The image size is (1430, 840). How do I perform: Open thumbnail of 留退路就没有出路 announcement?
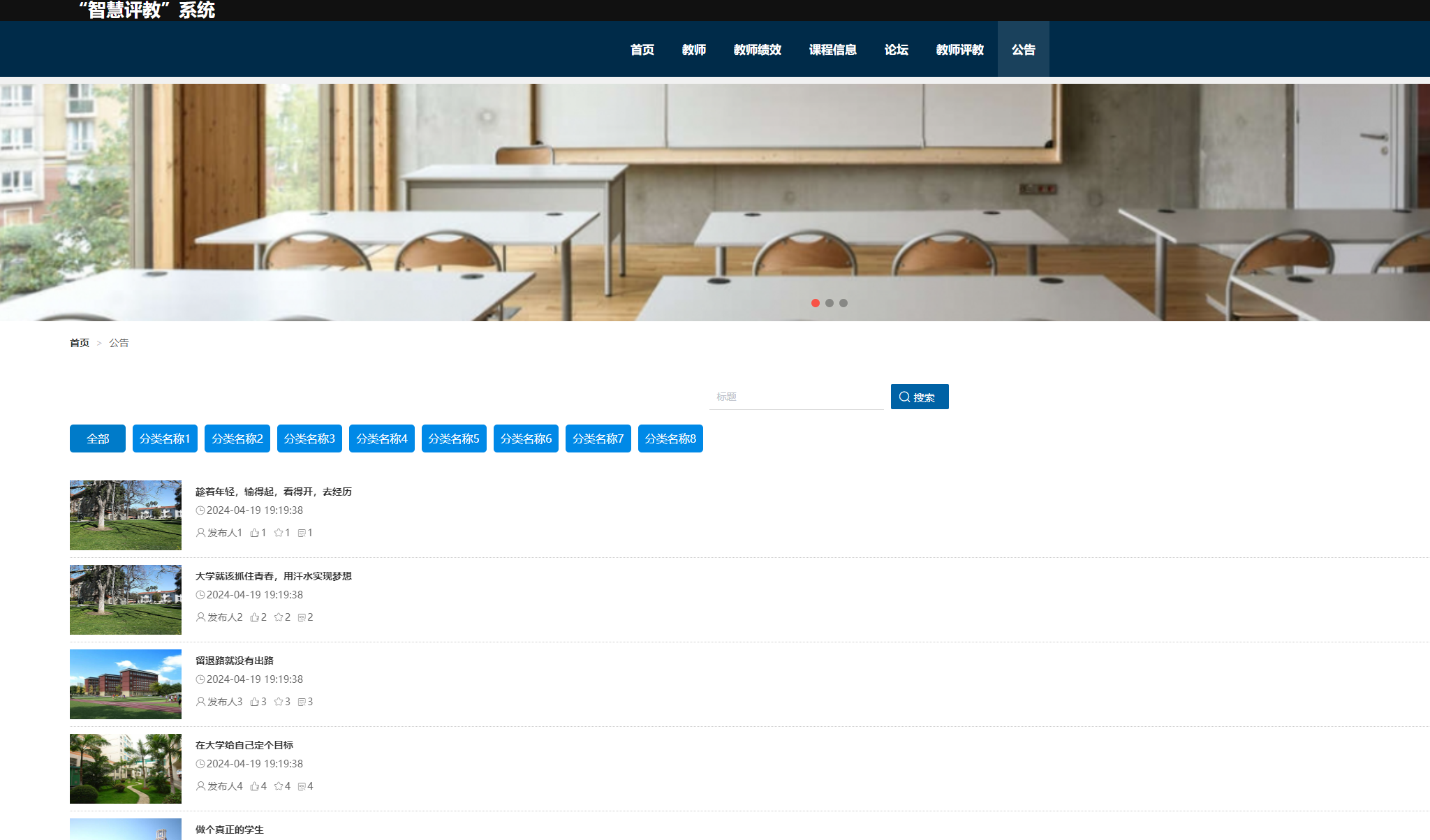[x=126, y=684]
